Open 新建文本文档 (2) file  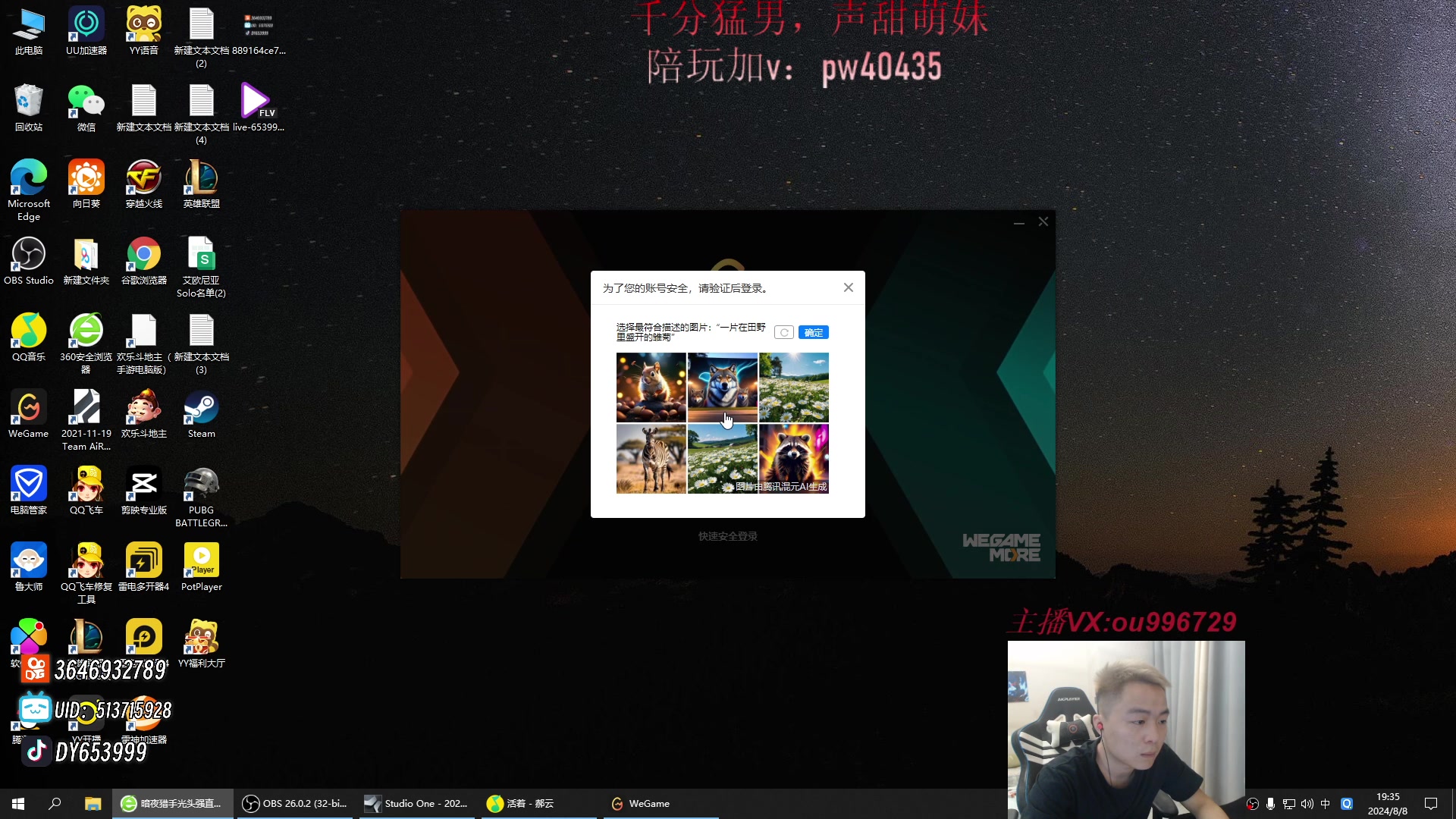tap(202, 38)
